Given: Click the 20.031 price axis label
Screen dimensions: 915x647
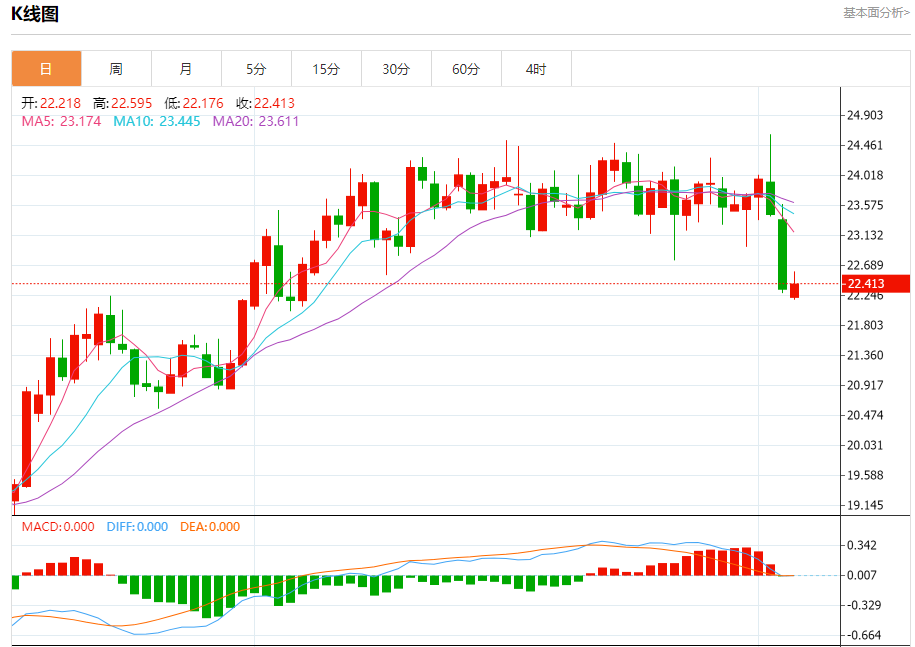Looking at the screenshot, I should click(x=865, y=445).
